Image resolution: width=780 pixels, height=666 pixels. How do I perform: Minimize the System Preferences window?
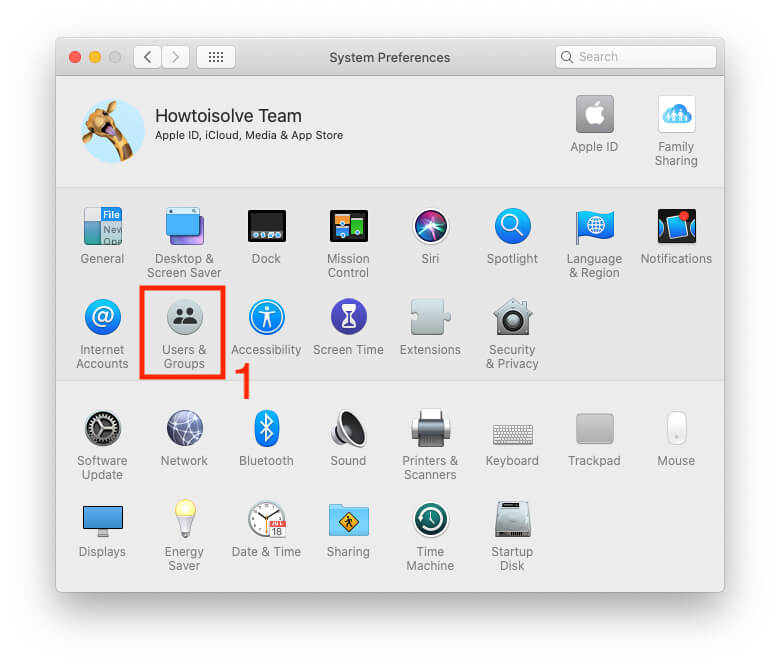(x=95, y=57)
